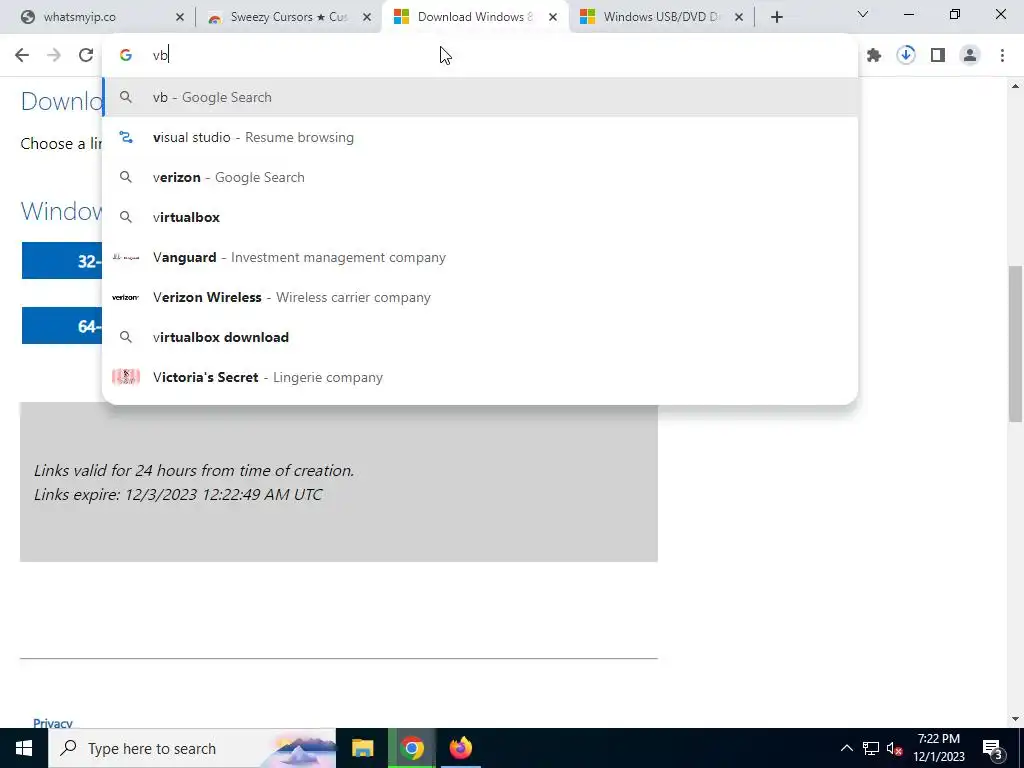Open the Chrome three-dot menu
Viewport: 1024px width, 768px height.
(1002, 56)
